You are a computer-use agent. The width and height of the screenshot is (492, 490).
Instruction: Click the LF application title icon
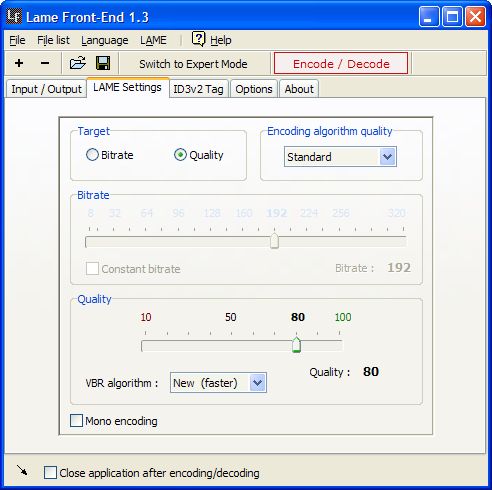[14, 16]
